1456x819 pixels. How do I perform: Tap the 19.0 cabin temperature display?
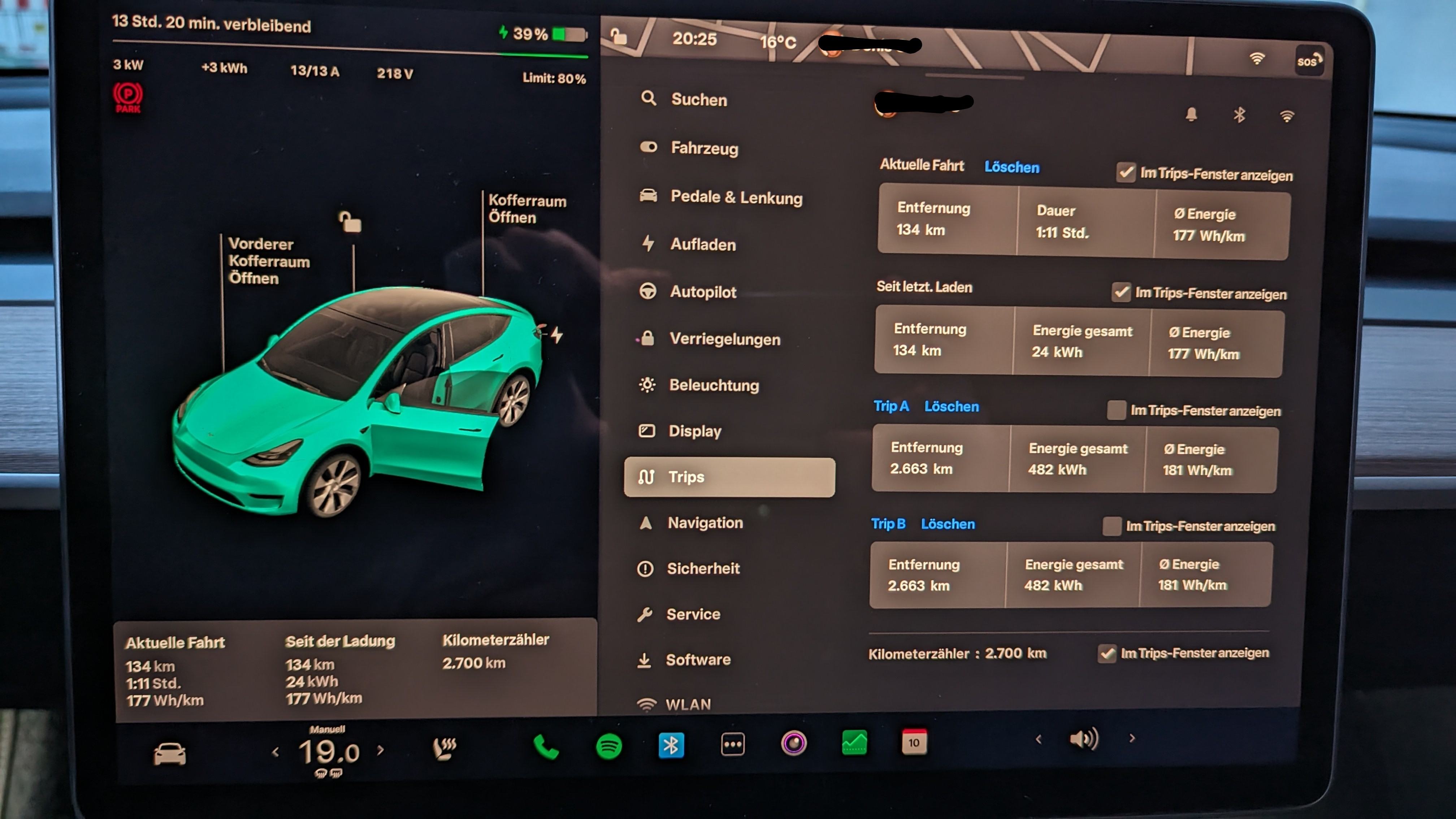(x=328, y=752)
